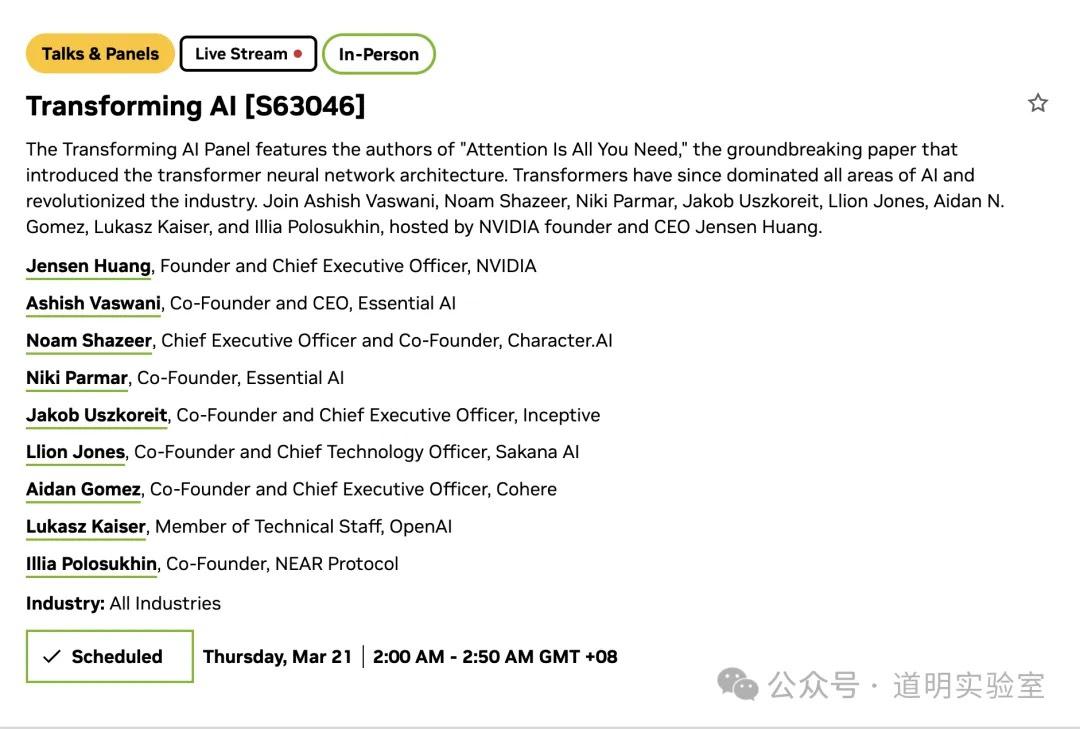Select the Live Stream tag
Screen dimensions: 1080x729
pyautogui.click(x=248, y=54)
